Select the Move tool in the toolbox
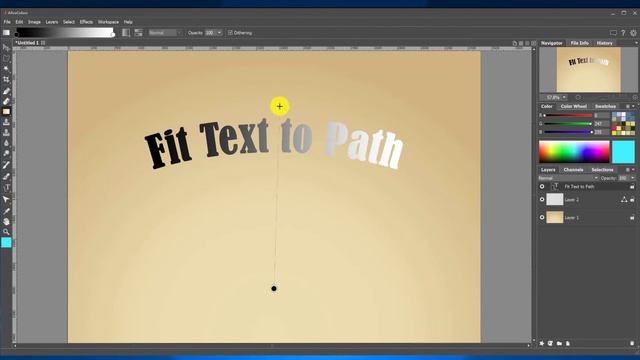The width and height of the screenshot is (640, 360). click(6, 48)
